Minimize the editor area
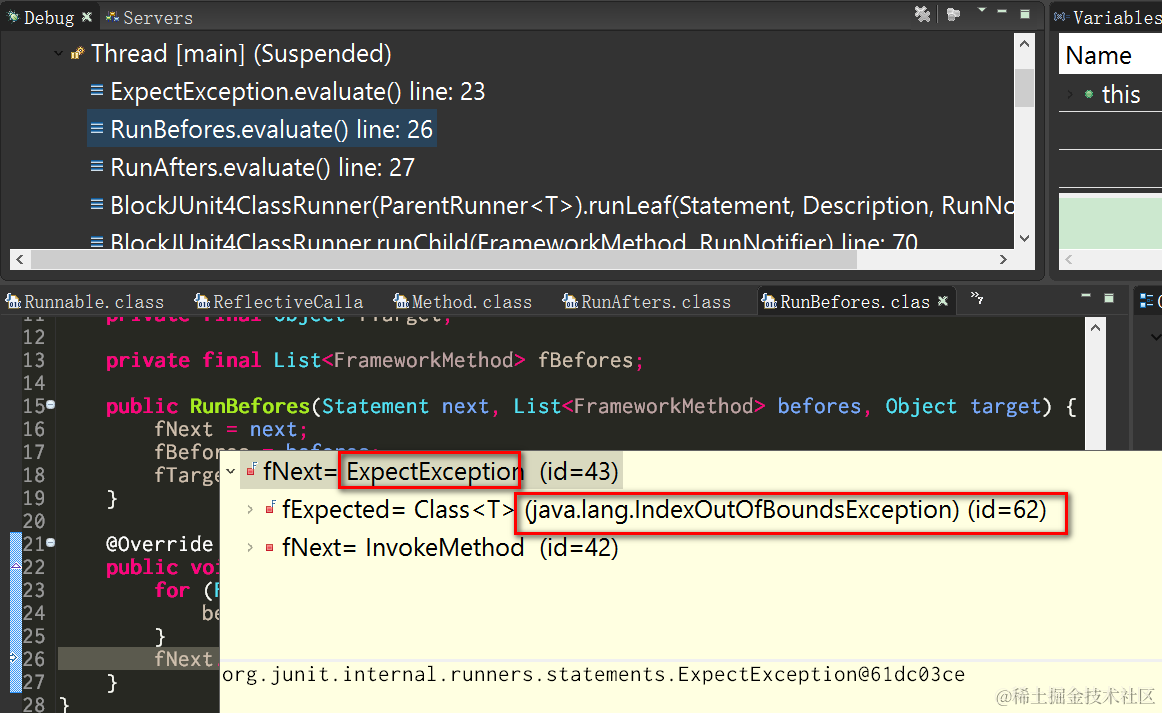This screenshot has height=713, width=1162. tap(1086, 296)
